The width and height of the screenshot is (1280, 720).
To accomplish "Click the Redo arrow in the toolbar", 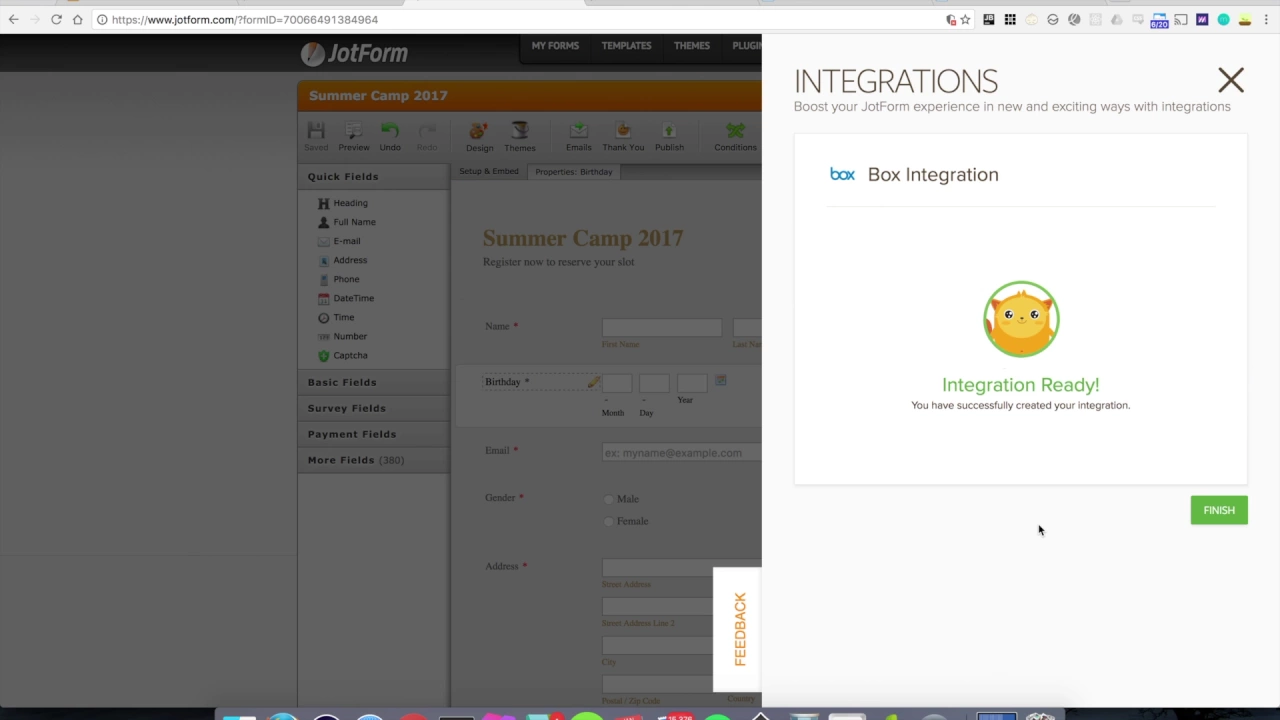I will (x=427, y=137).
